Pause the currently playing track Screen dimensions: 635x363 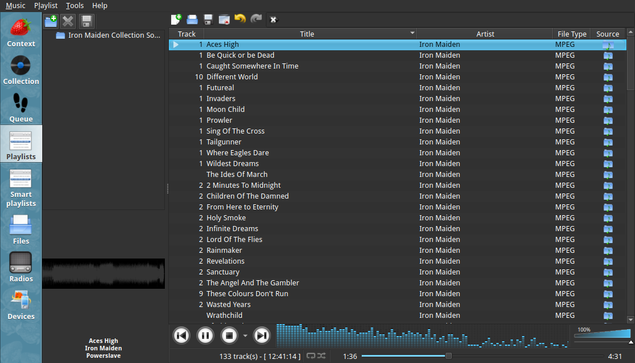pyautogui.click(x=205, y=335)
